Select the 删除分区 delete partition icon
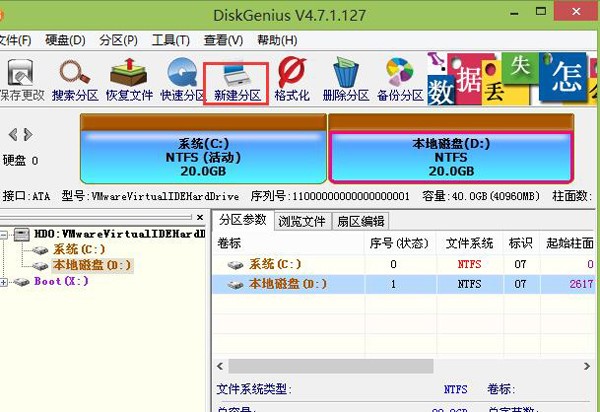This screenshot has width=600, height=412. (346, 80)
